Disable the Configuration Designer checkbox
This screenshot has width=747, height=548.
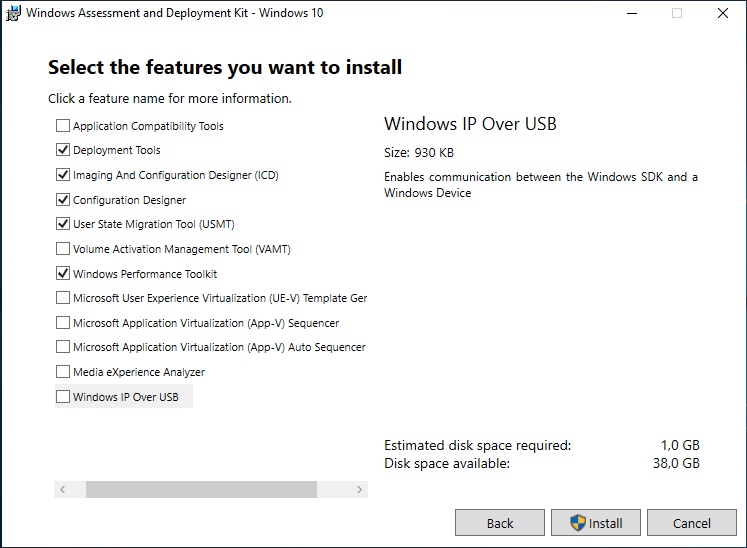pyautogui.click(x=63, y=200)
